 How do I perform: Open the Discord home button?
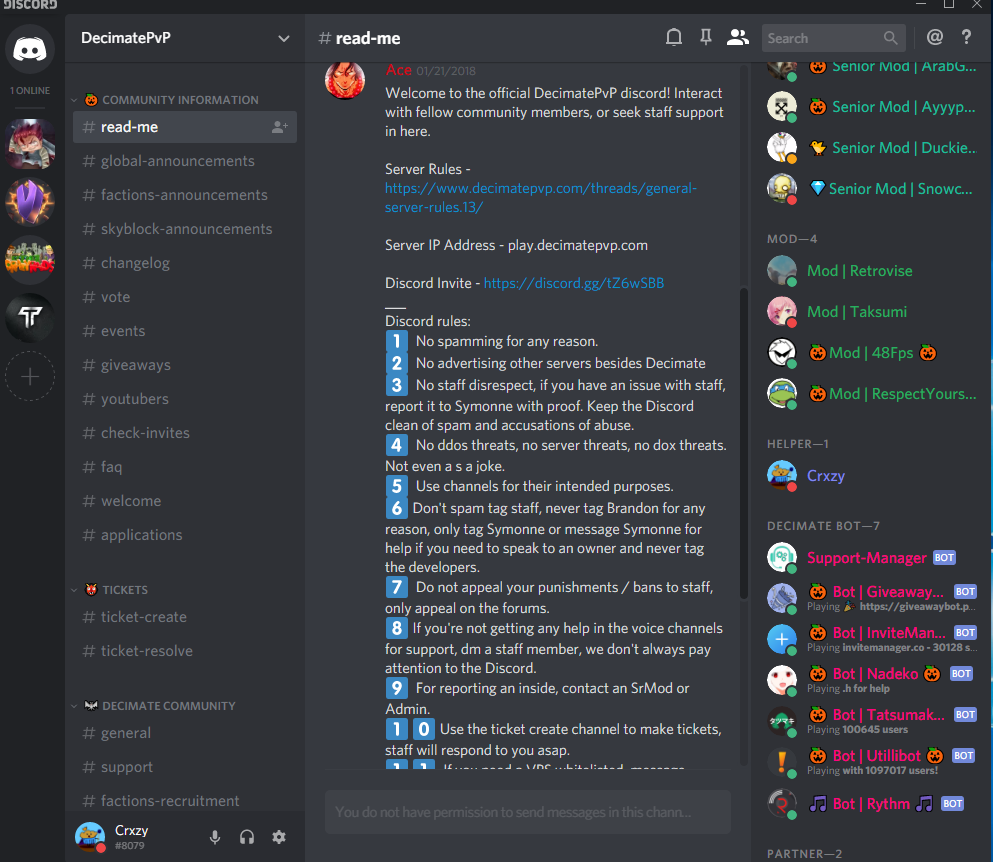point(30,49)
